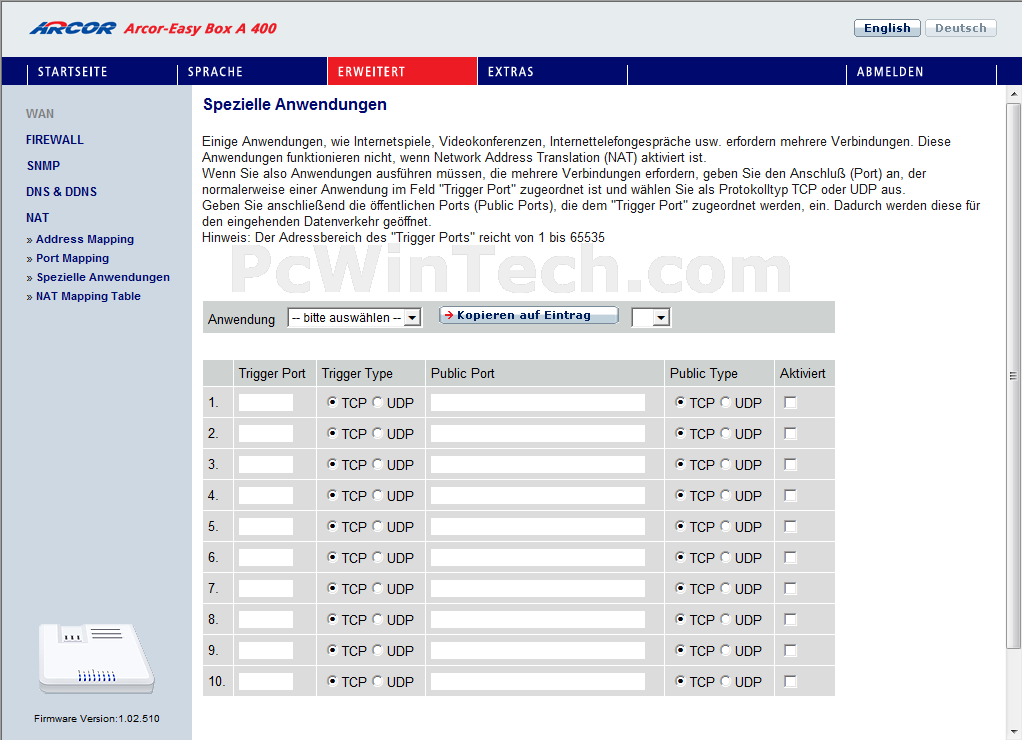The width and height of the screenshot is (1022, 740).
Task: Click the scrollbar down arrow
Action: click(x=1014, y=733)
